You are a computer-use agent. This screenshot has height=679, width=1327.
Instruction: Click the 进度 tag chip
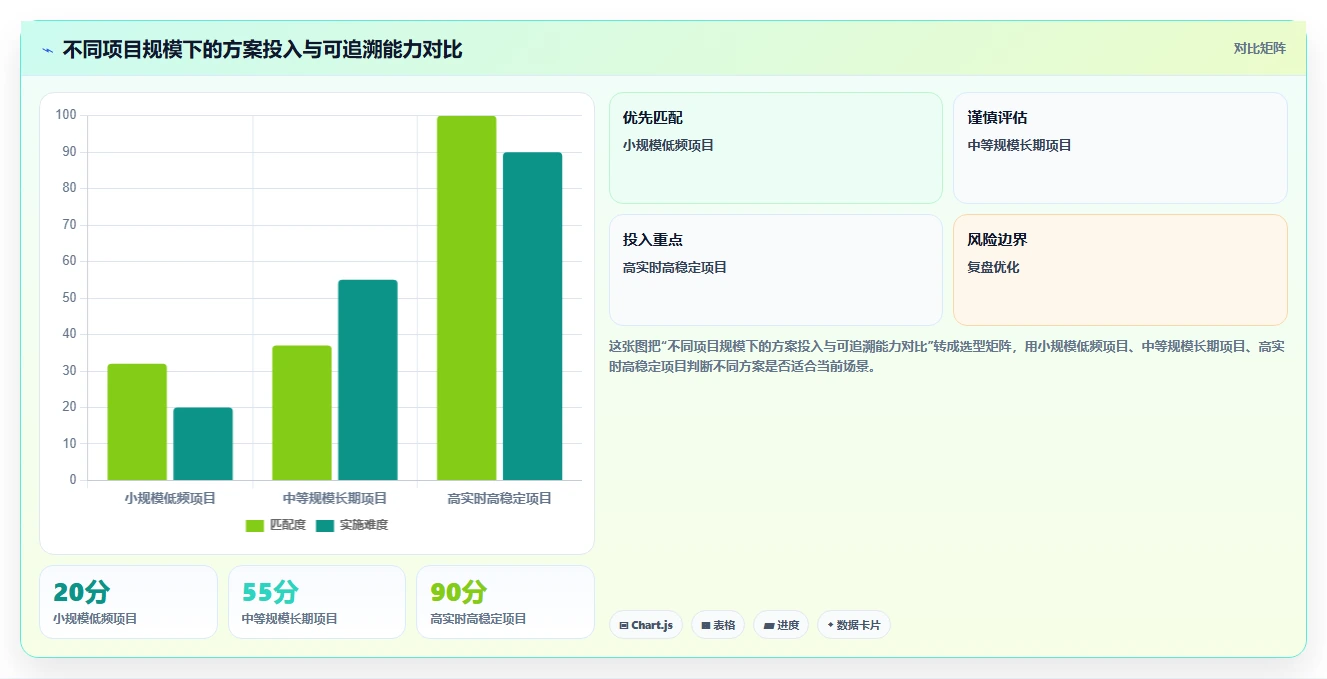(x=781, y=625)
